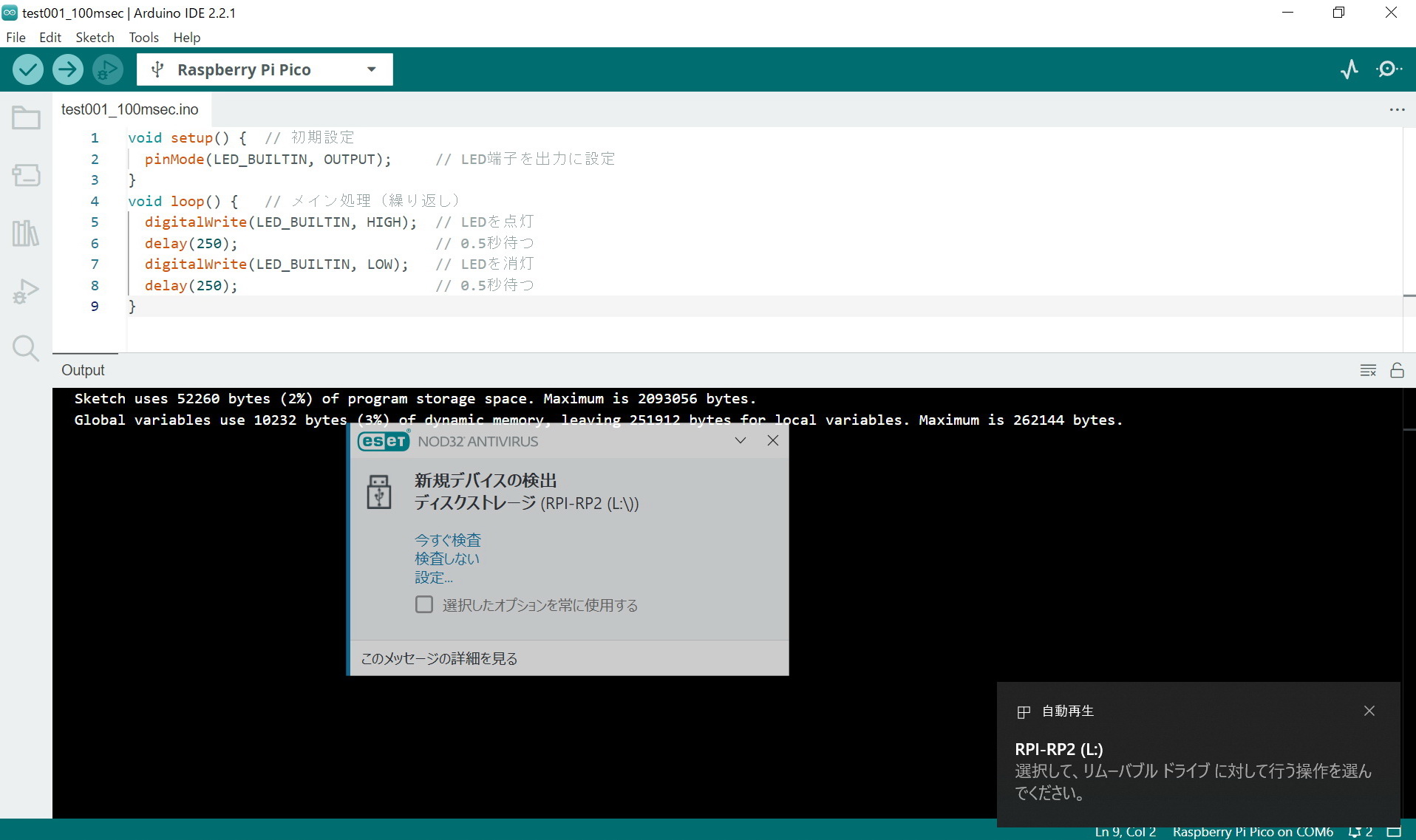Viewport: 1416px width, 840px height.
Task: Click the Ln 9, Col 2 cursor position indicator
Action: pos(1125,831)
